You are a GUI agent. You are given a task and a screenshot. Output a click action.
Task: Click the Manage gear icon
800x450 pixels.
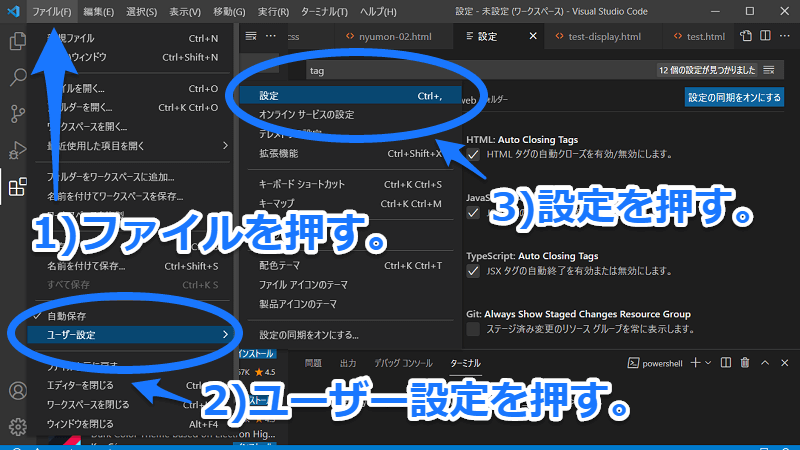pyautogui.click(x=17, y=426)
